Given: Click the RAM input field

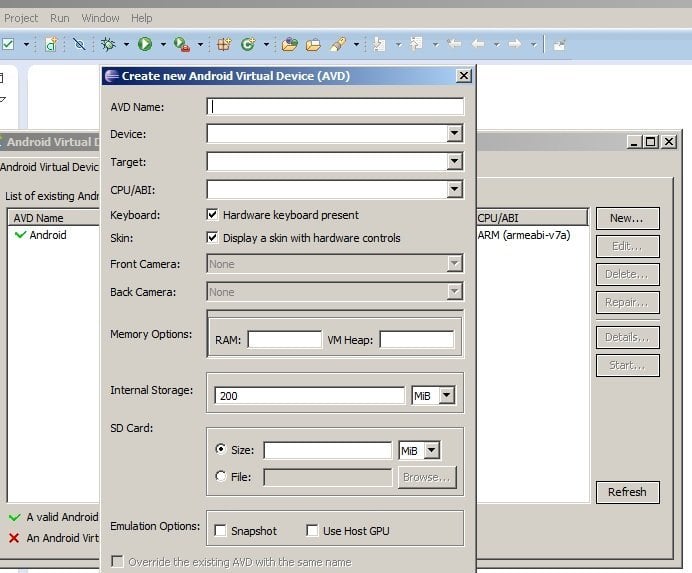Looking at the screenshot, I should pos(285,339).
